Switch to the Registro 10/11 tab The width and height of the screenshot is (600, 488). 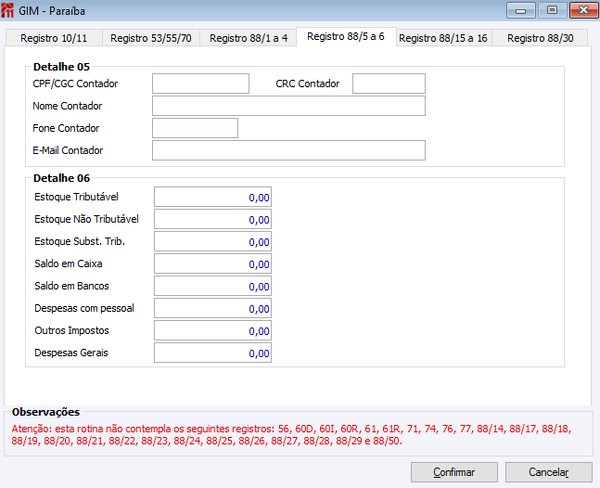pyautogui.click(x=54, y=38)
